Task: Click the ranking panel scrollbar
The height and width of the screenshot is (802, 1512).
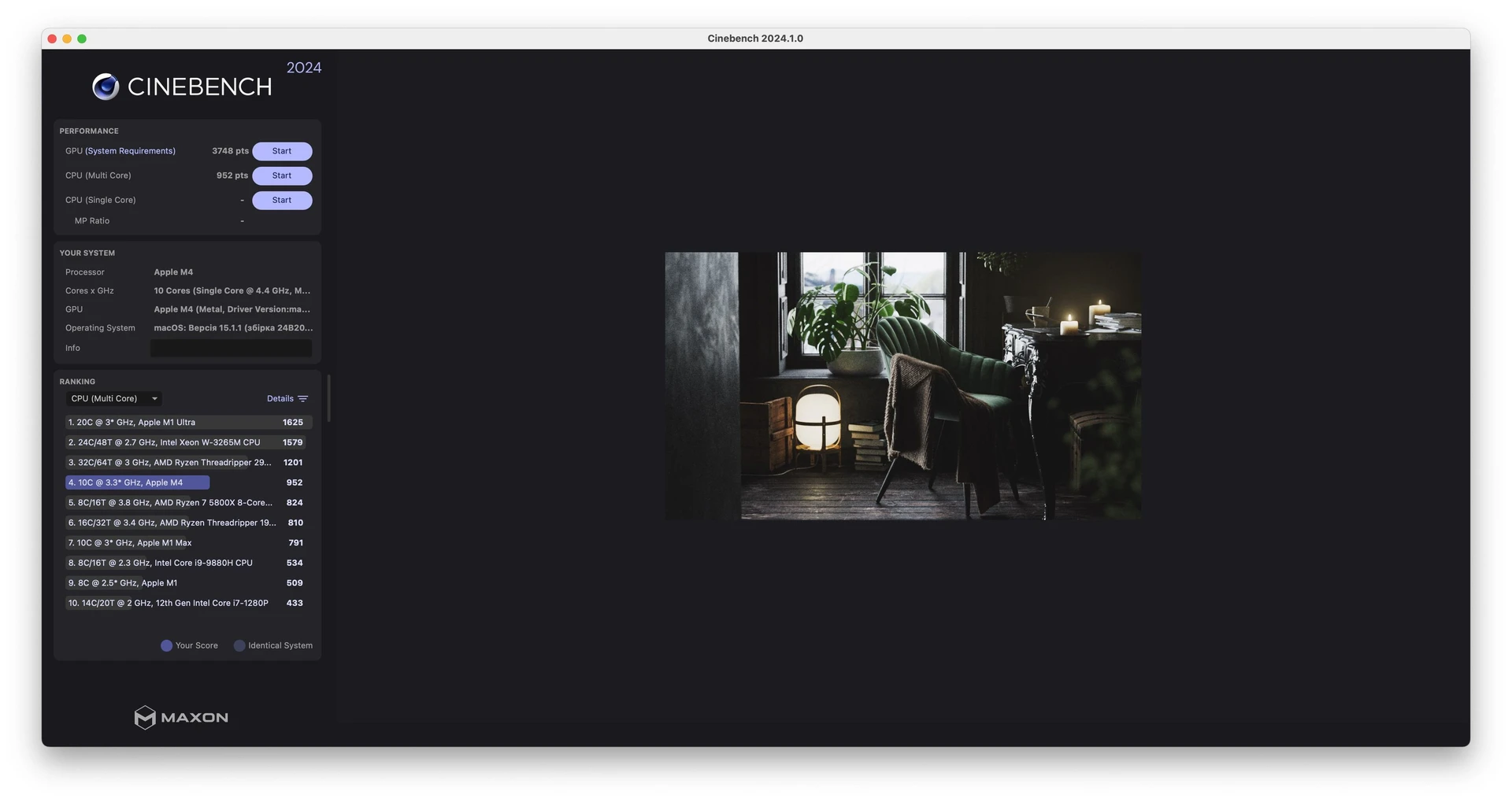Action: tap(328, 398)
